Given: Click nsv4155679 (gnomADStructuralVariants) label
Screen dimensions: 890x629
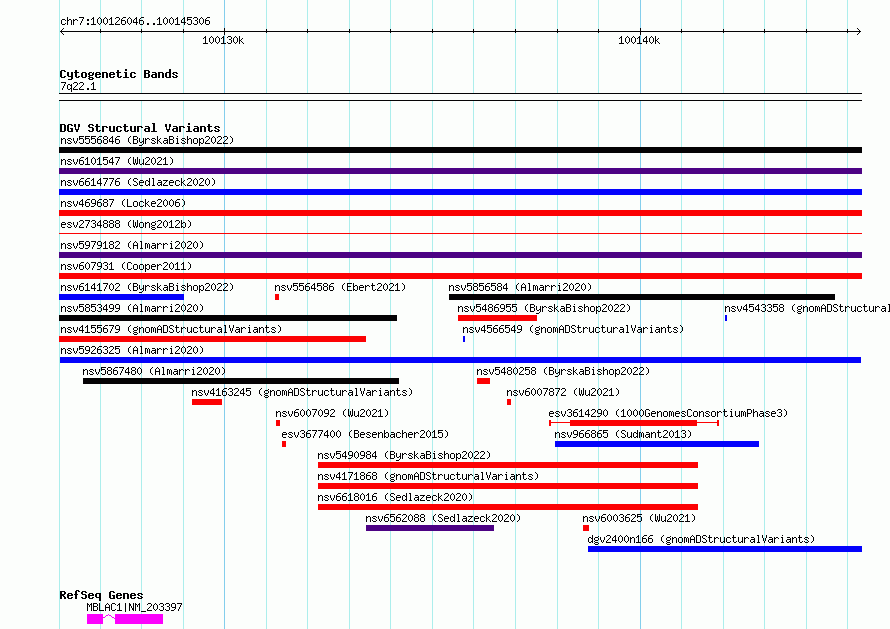Looking at the screenshot, I should tap(171, 329).
